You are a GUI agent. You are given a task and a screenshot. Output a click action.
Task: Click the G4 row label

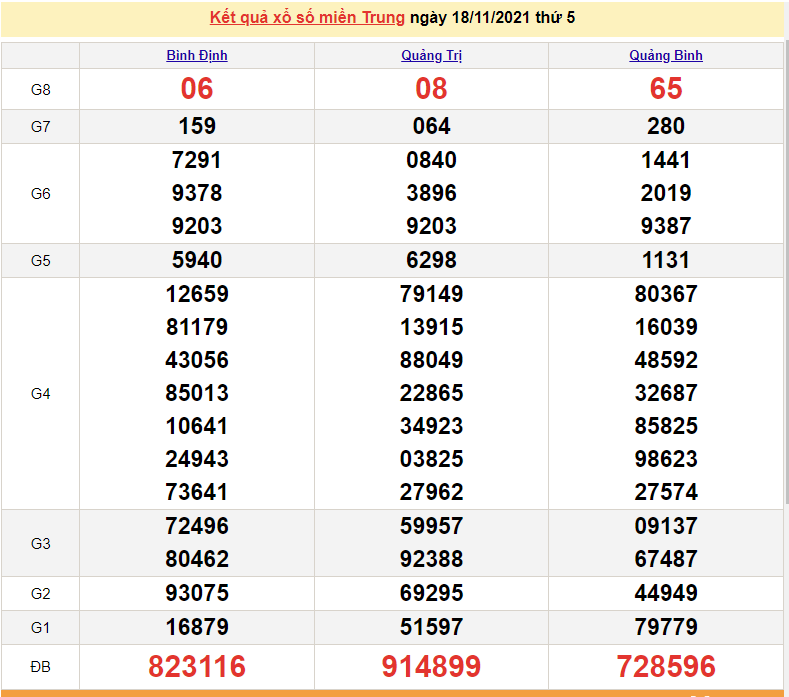tap(40, 394)
